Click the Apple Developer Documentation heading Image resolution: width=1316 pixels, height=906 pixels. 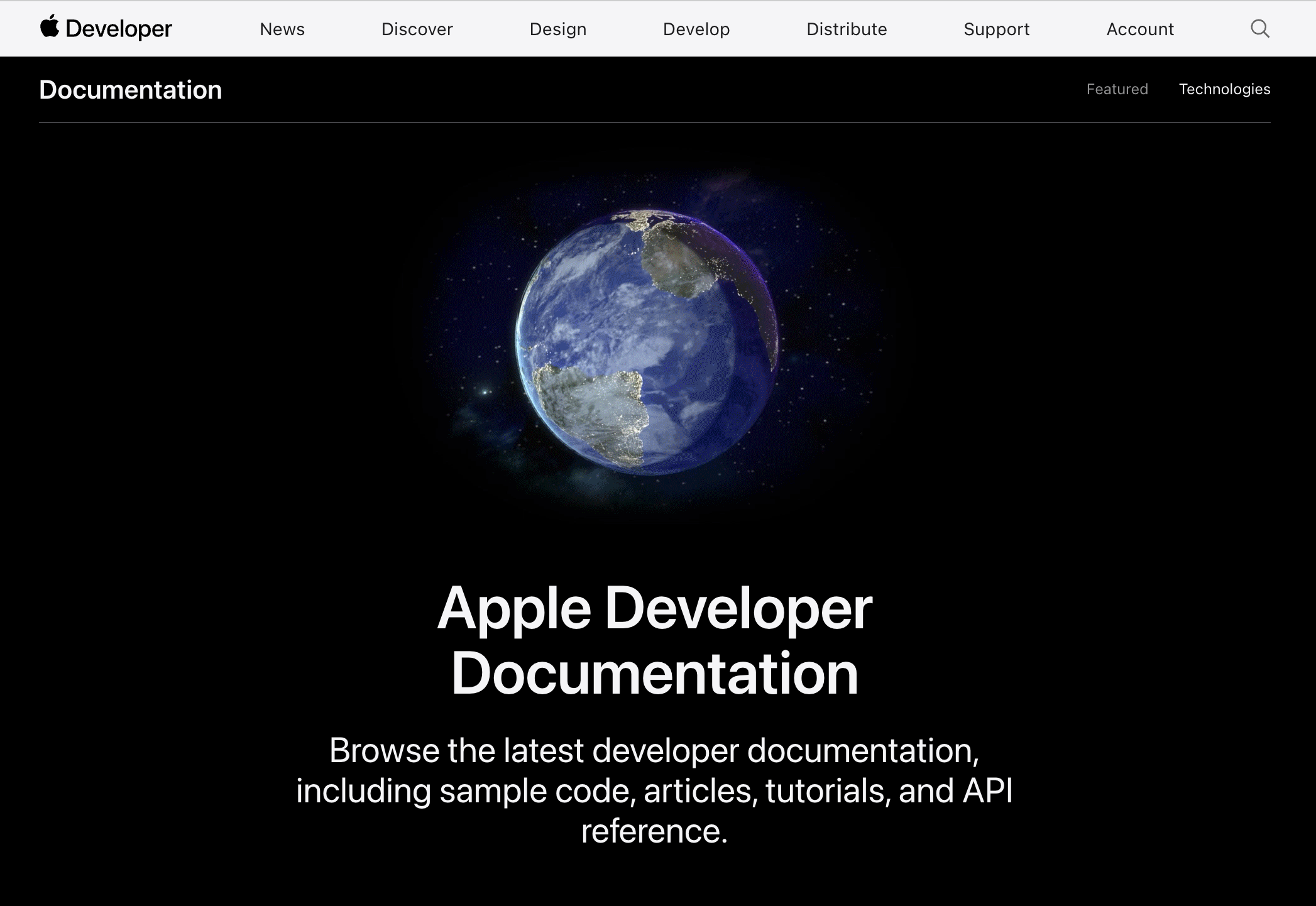coord(655,640)
